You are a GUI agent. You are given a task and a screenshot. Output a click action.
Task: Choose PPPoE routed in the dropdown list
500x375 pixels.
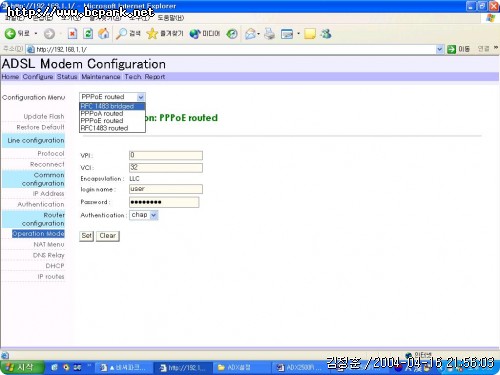[112, 121]
